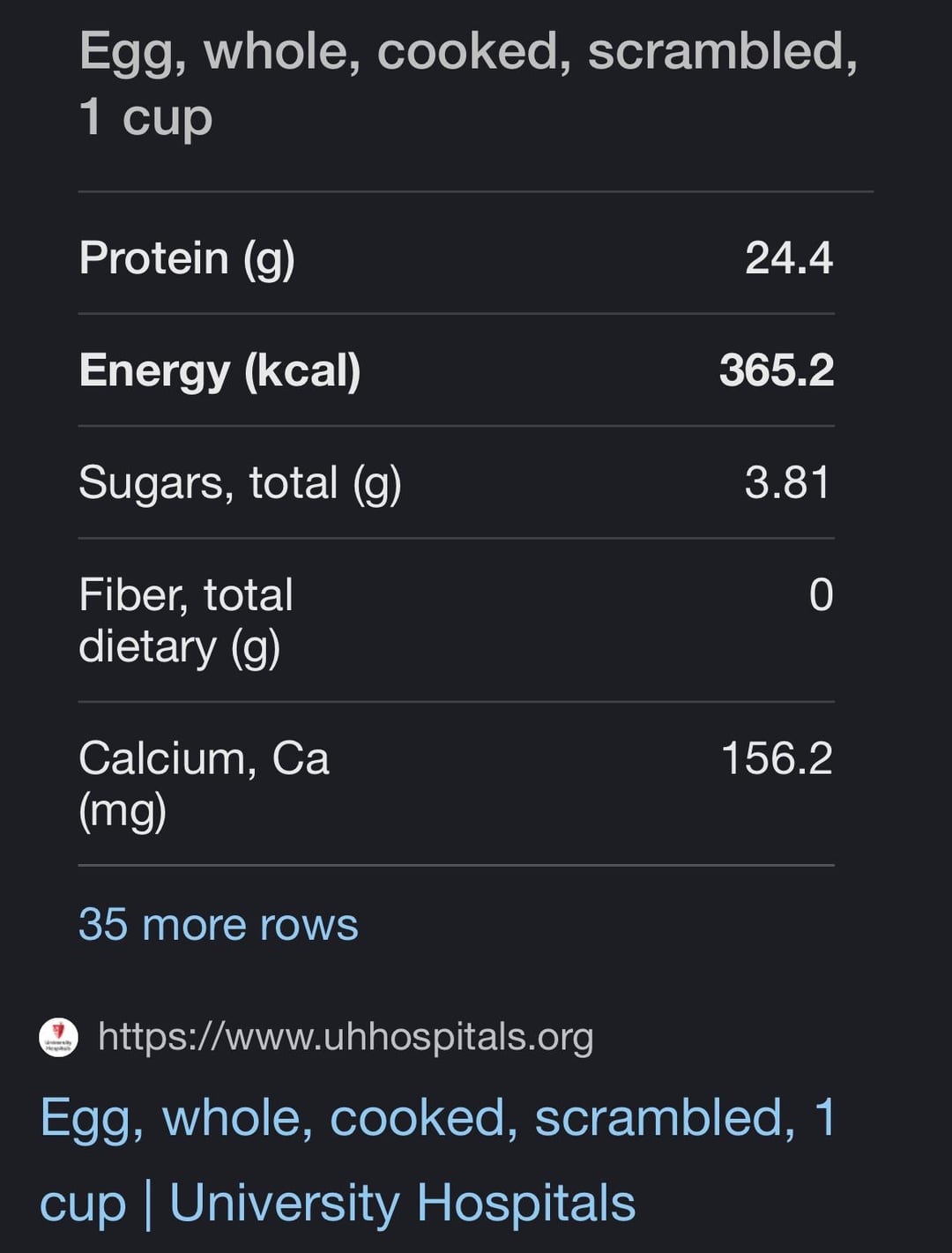The image size is (952, 1253).
Task: Click the "(mg)" unit under Calcium
Action: pos(122,810)
